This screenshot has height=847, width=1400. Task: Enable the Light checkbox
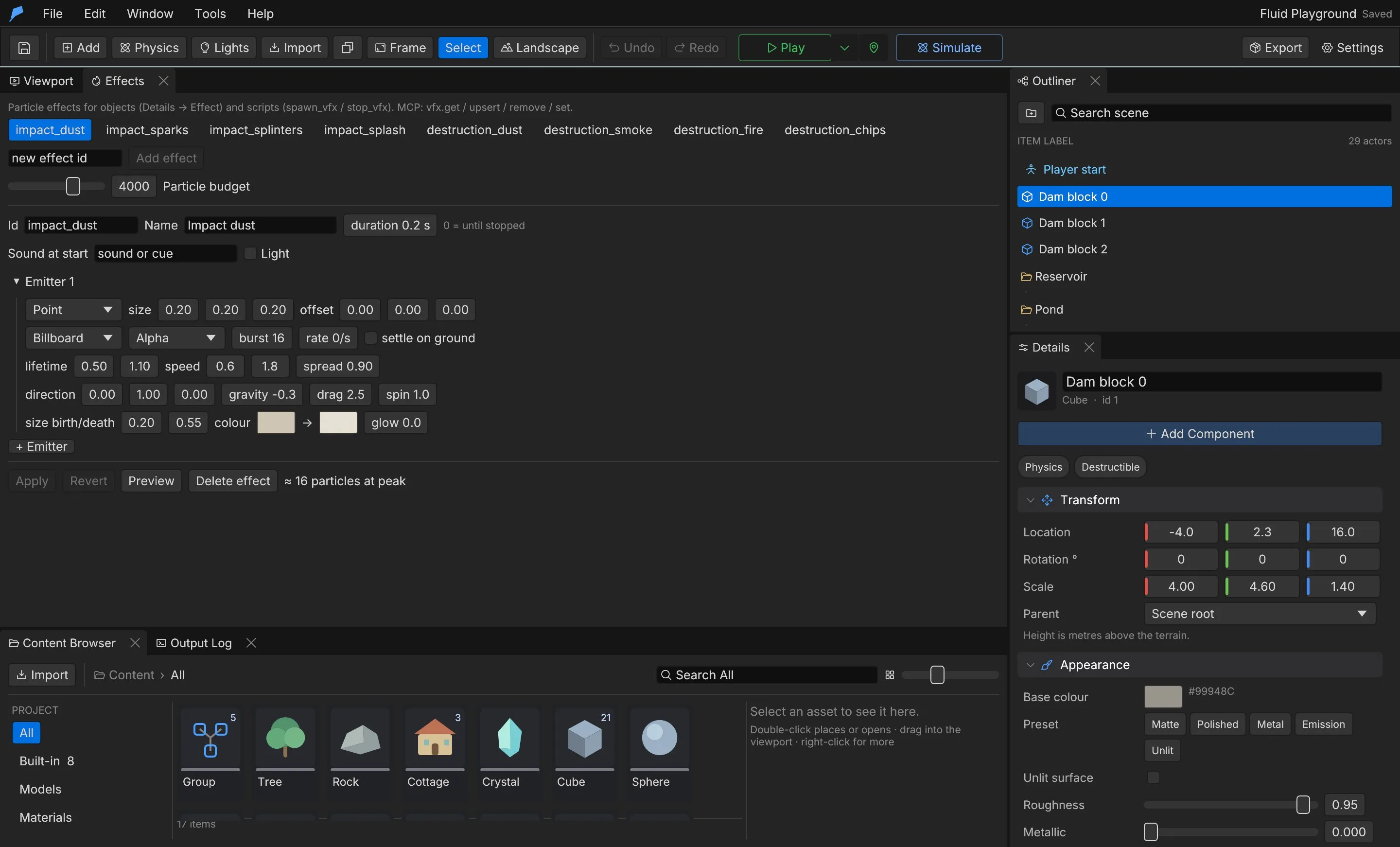point(249,253)
